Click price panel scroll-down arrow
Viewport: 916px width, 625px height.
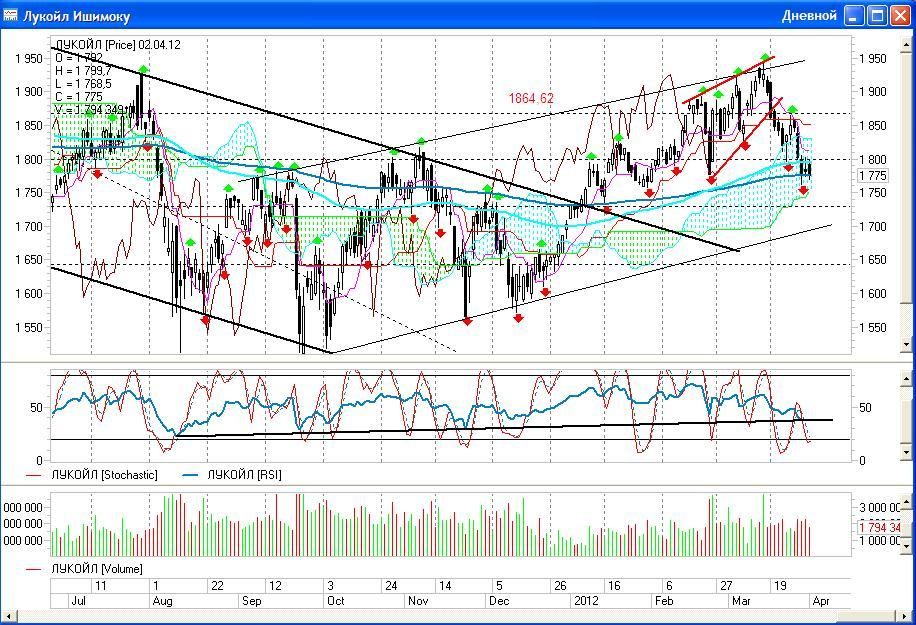[x=907, y=345]
